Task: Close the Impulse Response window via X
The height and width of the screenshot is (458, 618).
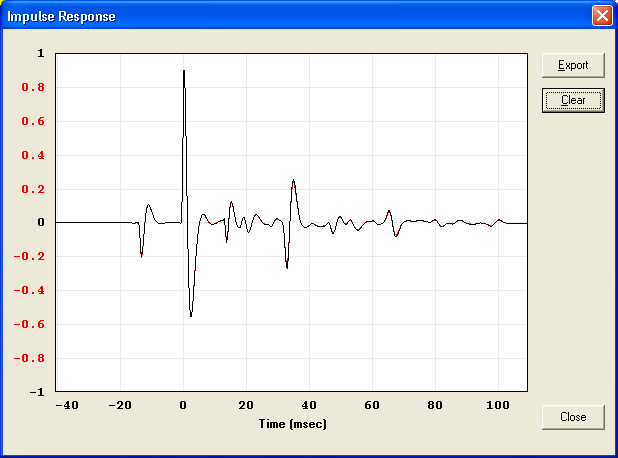Action: (602, 16)
